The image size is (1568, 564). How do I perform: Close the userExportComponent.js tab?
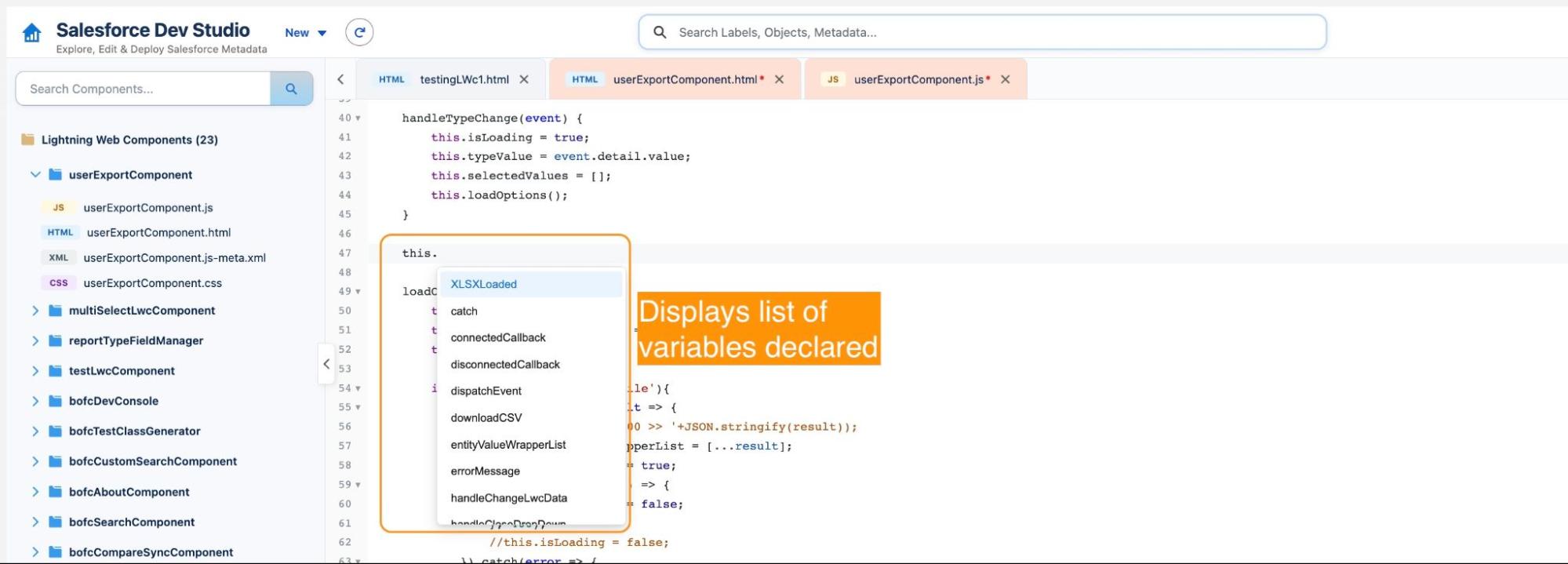point(1005,79)
